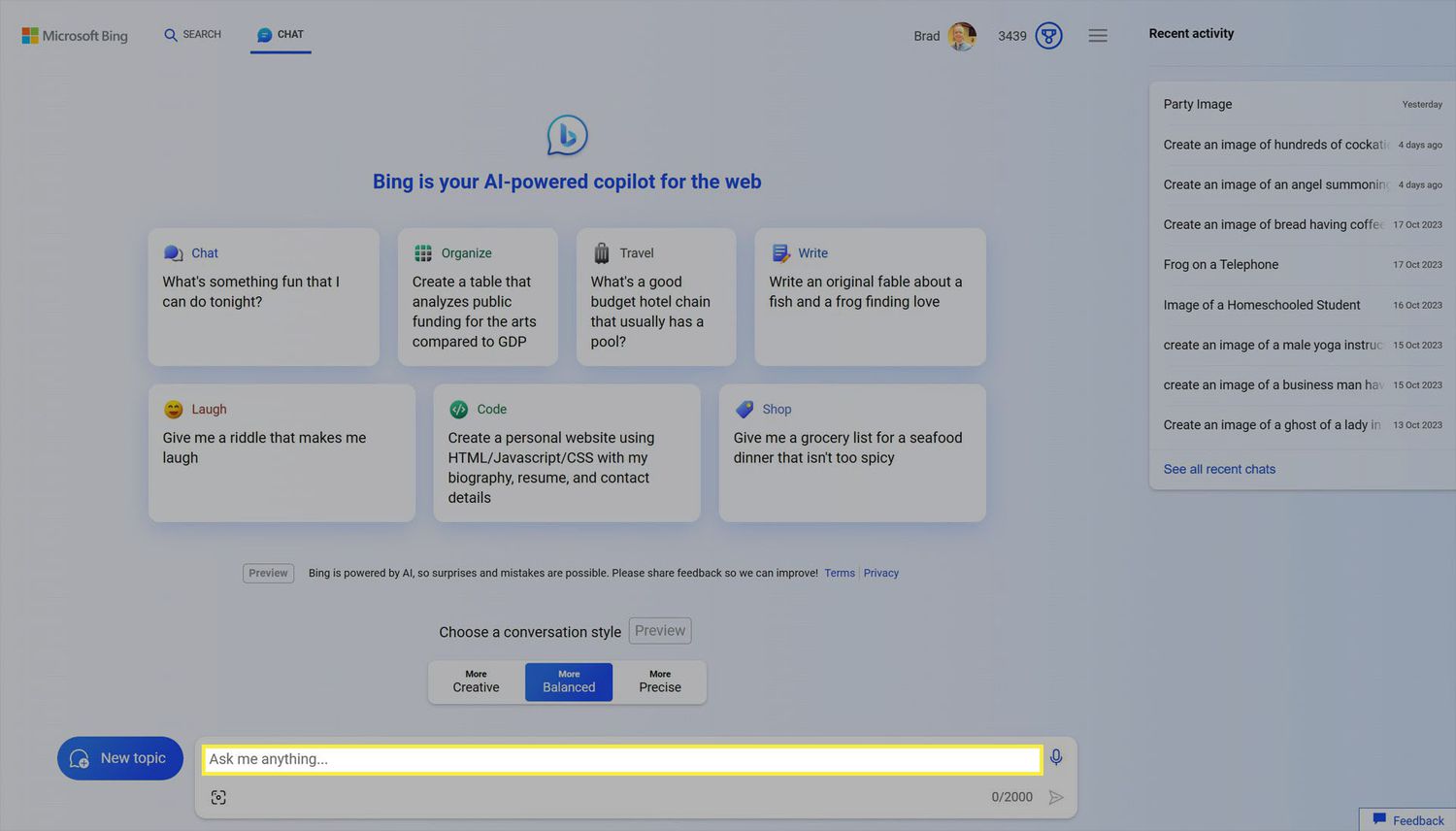The width and height of the screenshot is (1456, 831).
Task: Start a New topic
Action: 120,758
